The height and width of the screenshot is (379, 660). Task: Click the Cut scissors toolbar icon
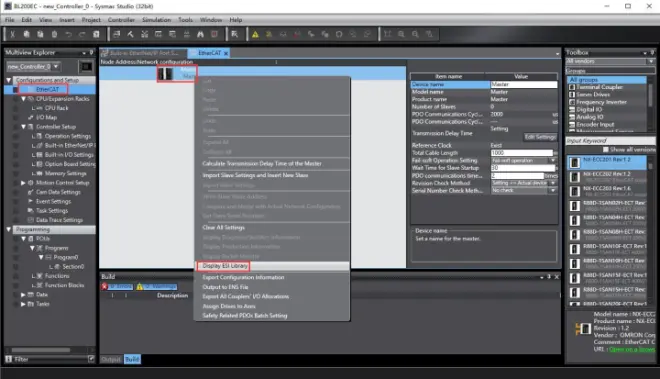pyautogui.click(x=13, y=34)
